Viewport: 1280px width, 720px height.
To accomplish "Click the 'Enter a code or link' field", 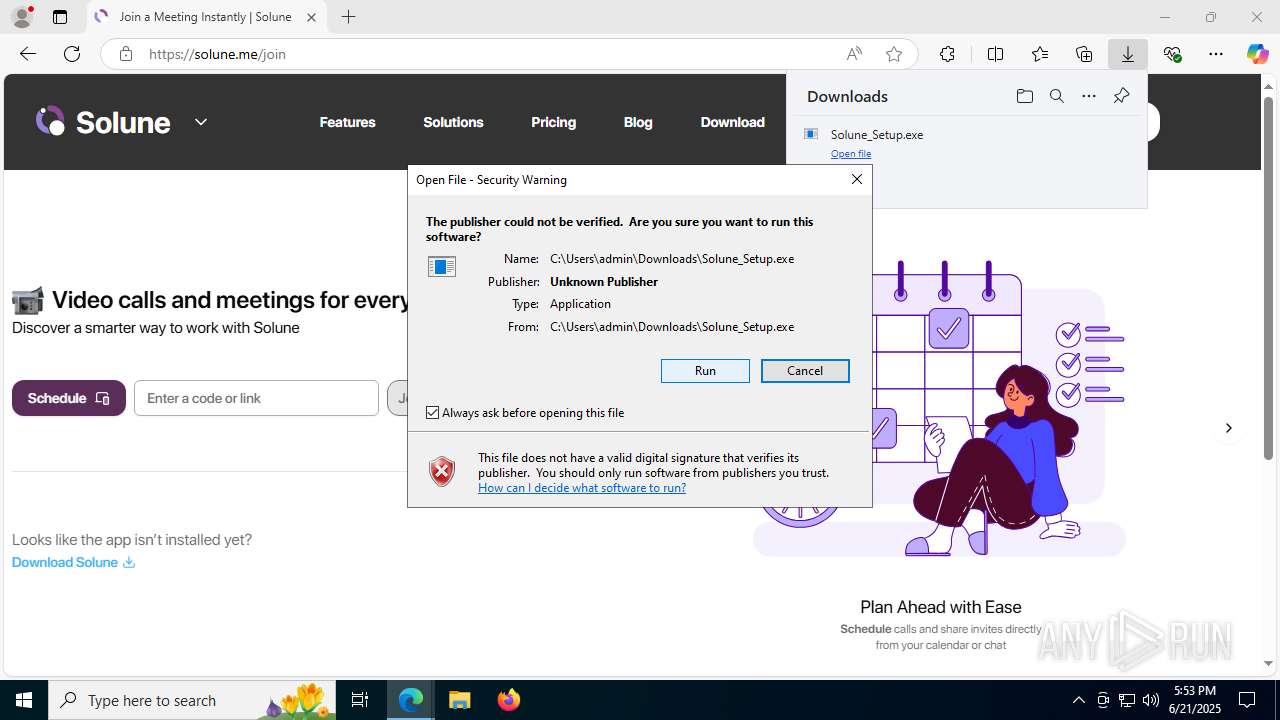I will pos(256,398).
